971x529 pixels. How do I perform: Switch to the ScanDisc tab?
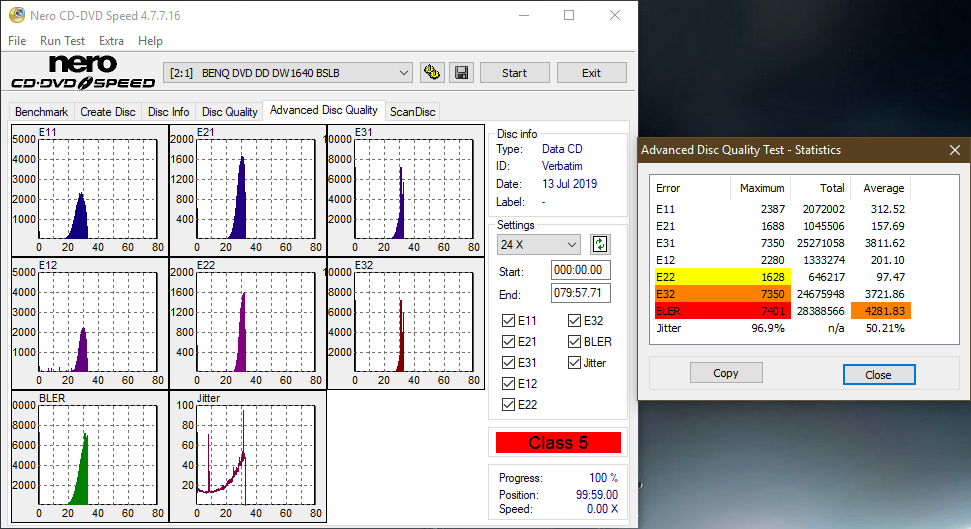(x=412, y=111)
